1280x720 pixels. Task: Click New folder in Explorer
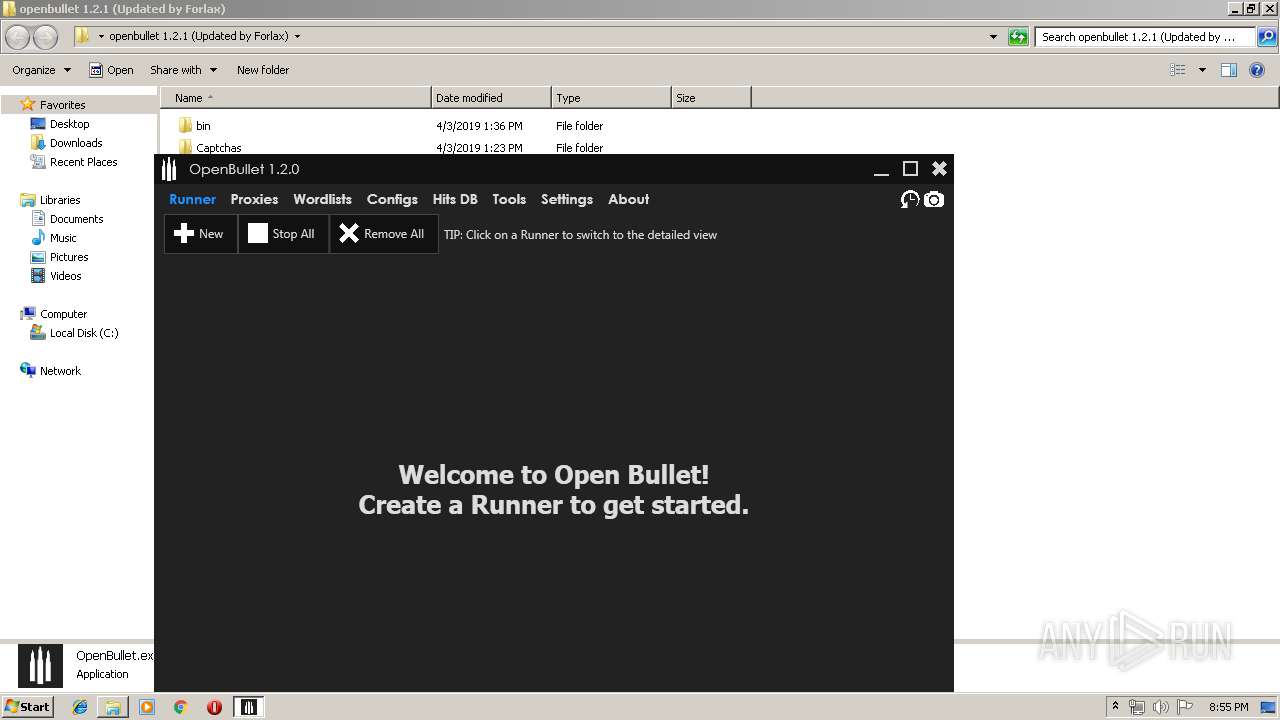(263, 70)
